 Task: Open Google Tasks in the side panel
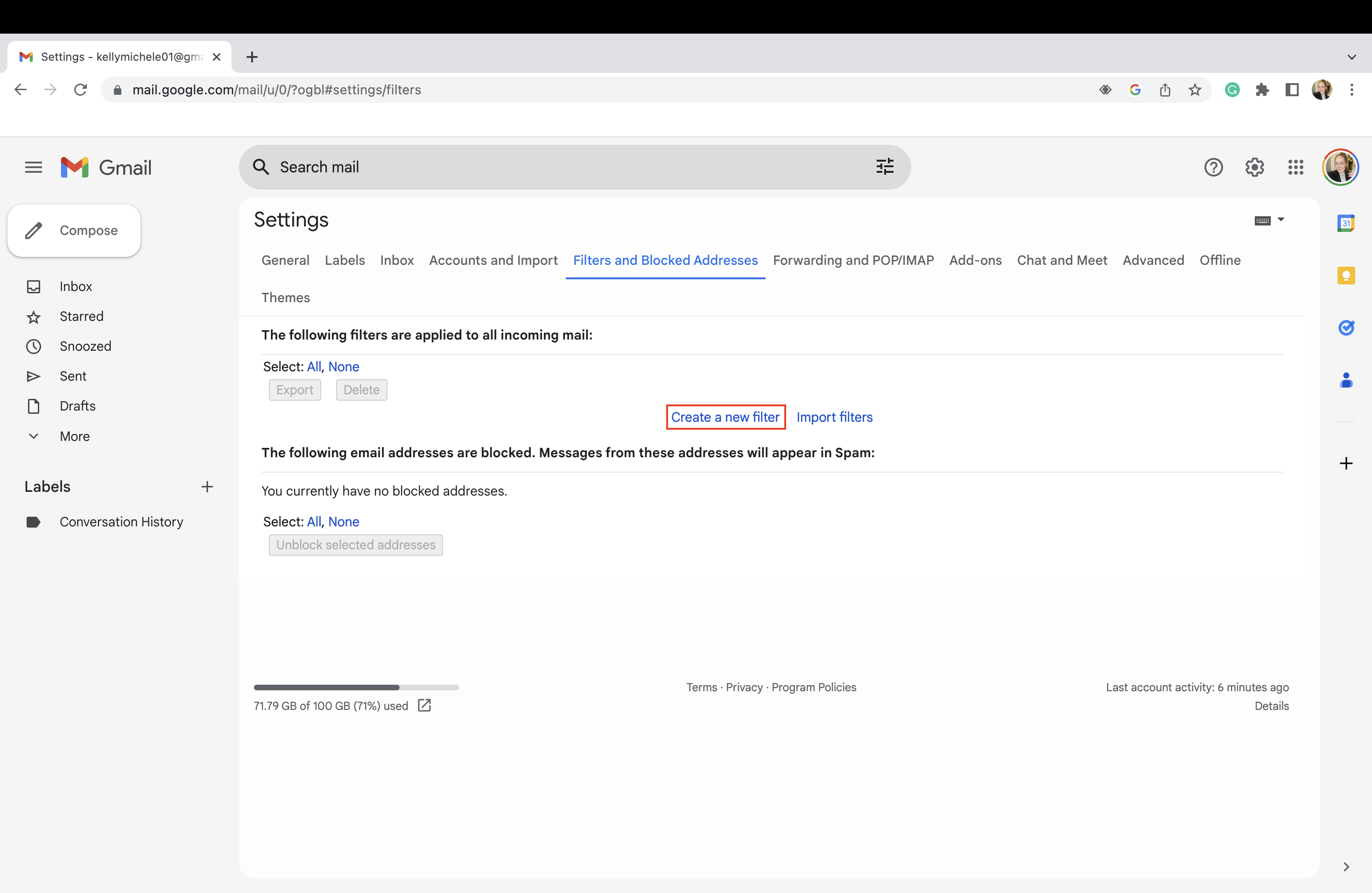[x=1347, y=328]
